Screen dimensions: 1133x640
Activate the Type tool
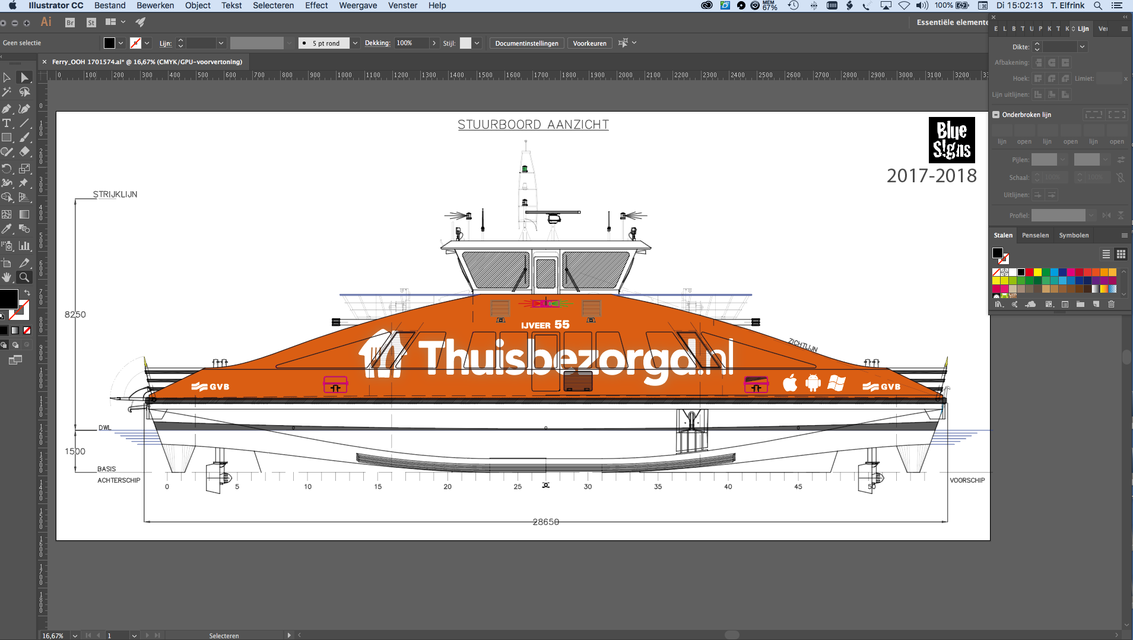[7, 124]
